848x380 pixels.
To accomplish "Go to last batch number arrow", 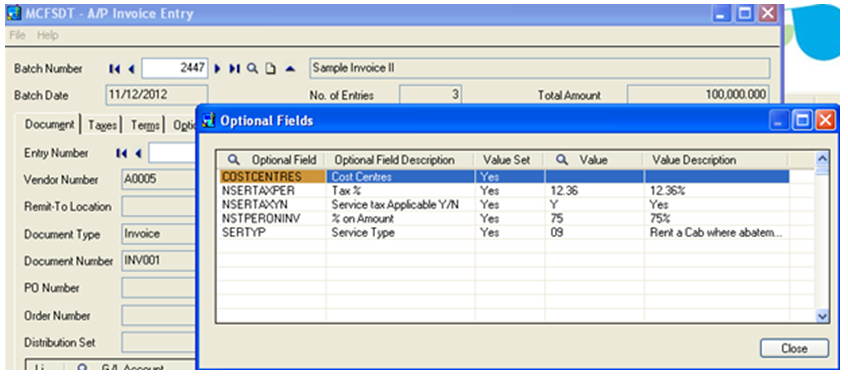I will pyautogui.click(x=234, y=69).
